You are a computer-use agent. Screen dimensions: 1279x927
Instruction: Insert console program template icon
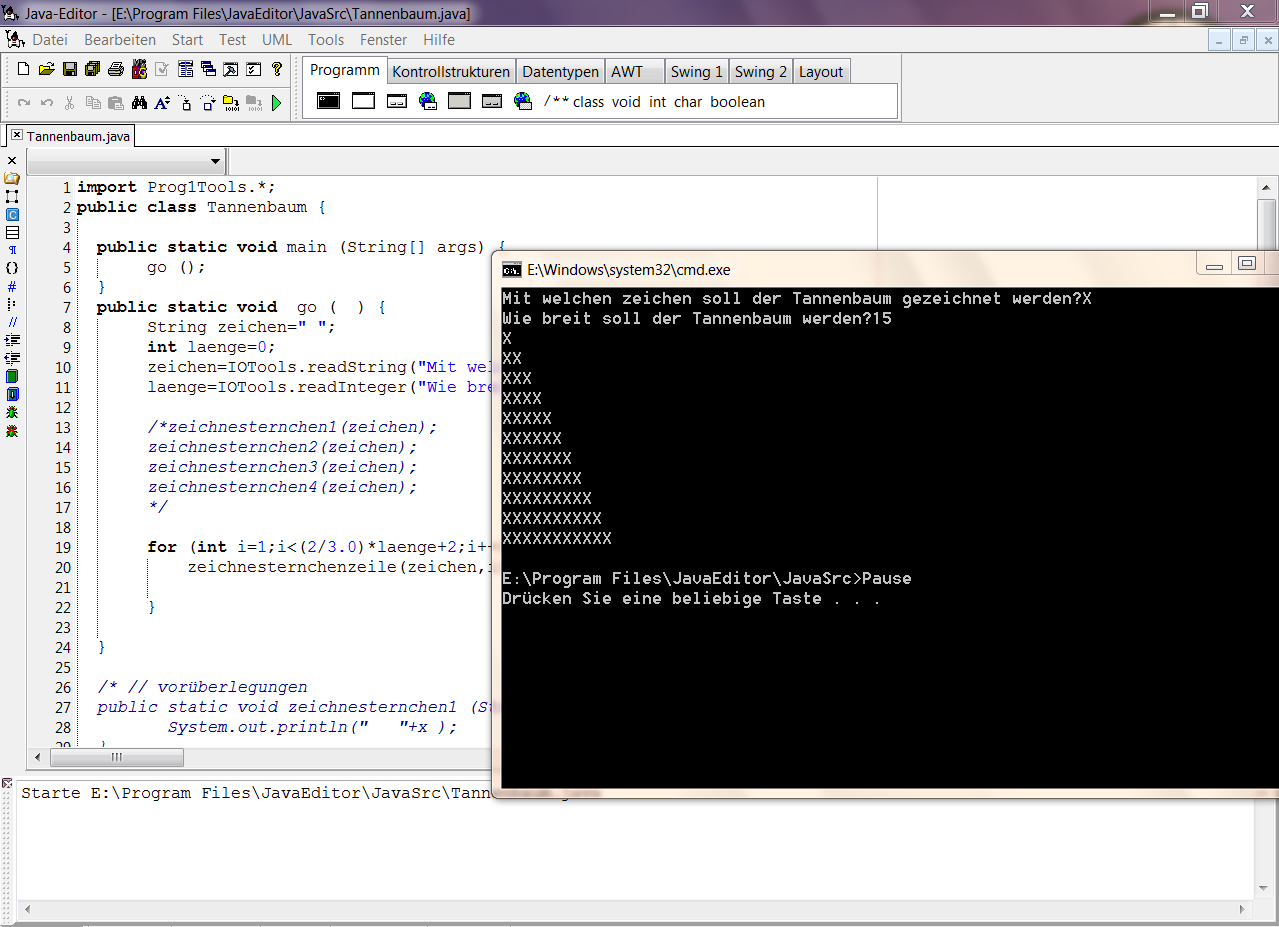(x=328, y=101)
